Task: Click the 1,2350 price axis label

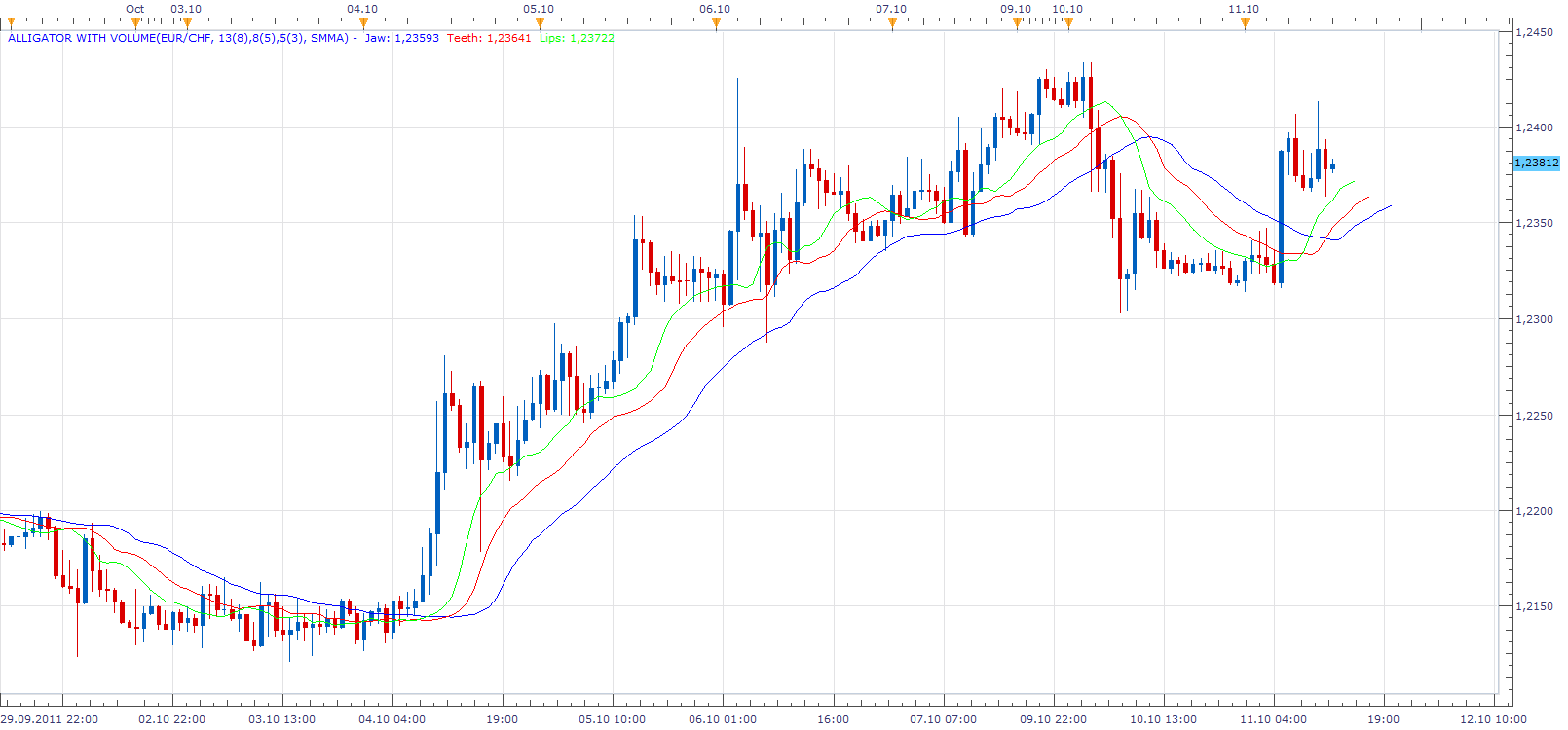Action: point(1534,223)
